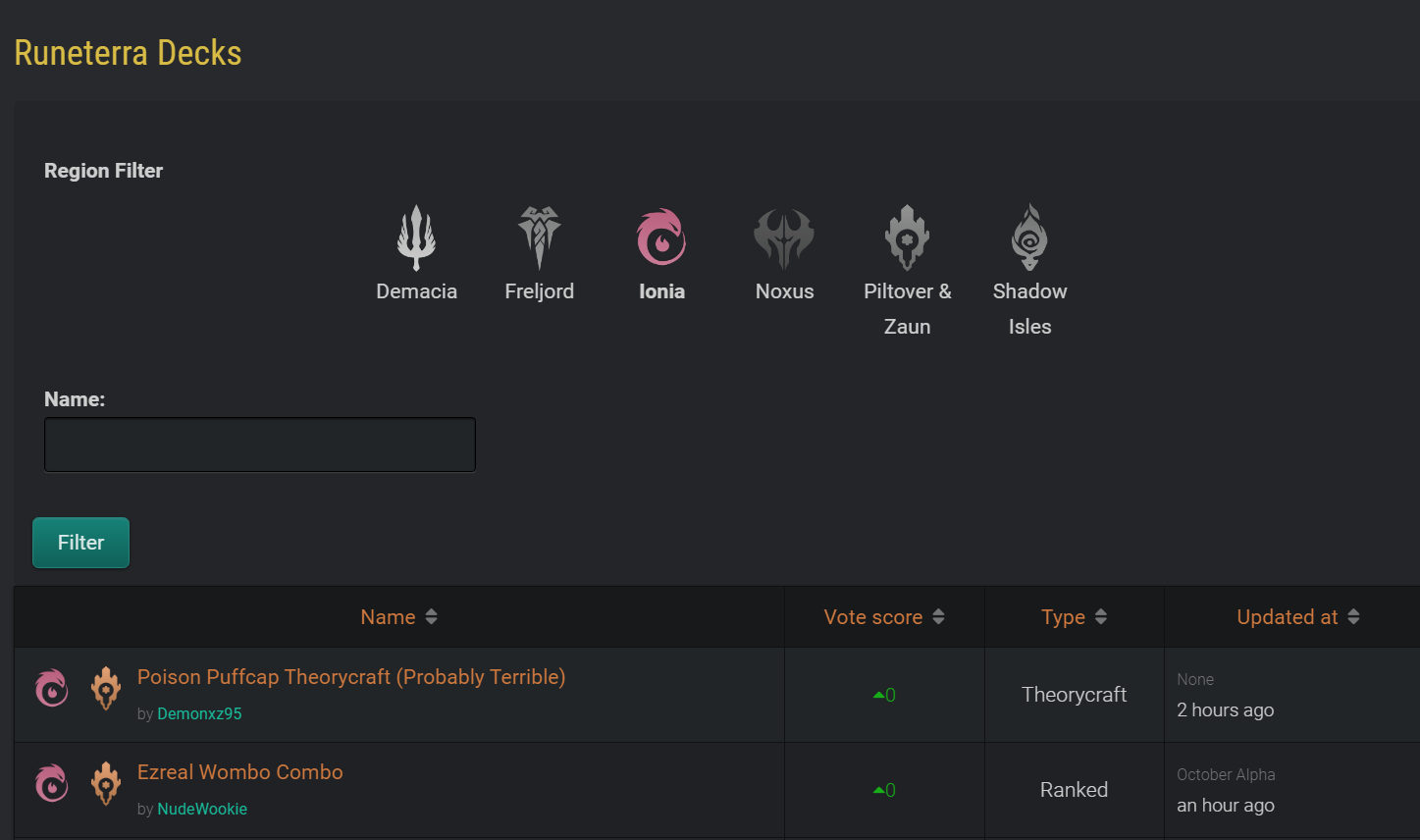The height and width of the screenshot is (840, 1420).
Task: Deselect the Ionia region filter icon
Action: coord(661,237)
